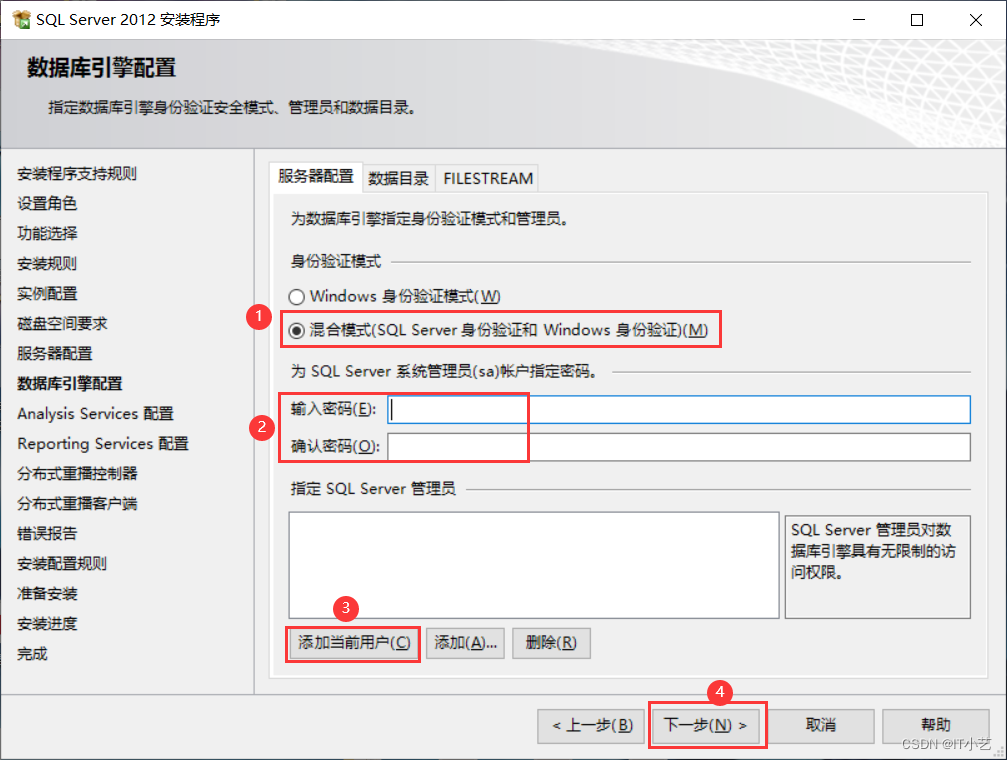The height and width of the screenshot is (760, 1007).
Task: Click the SQL Server 管理员对数据库引擎 info text
Action: tap(873, 551)
